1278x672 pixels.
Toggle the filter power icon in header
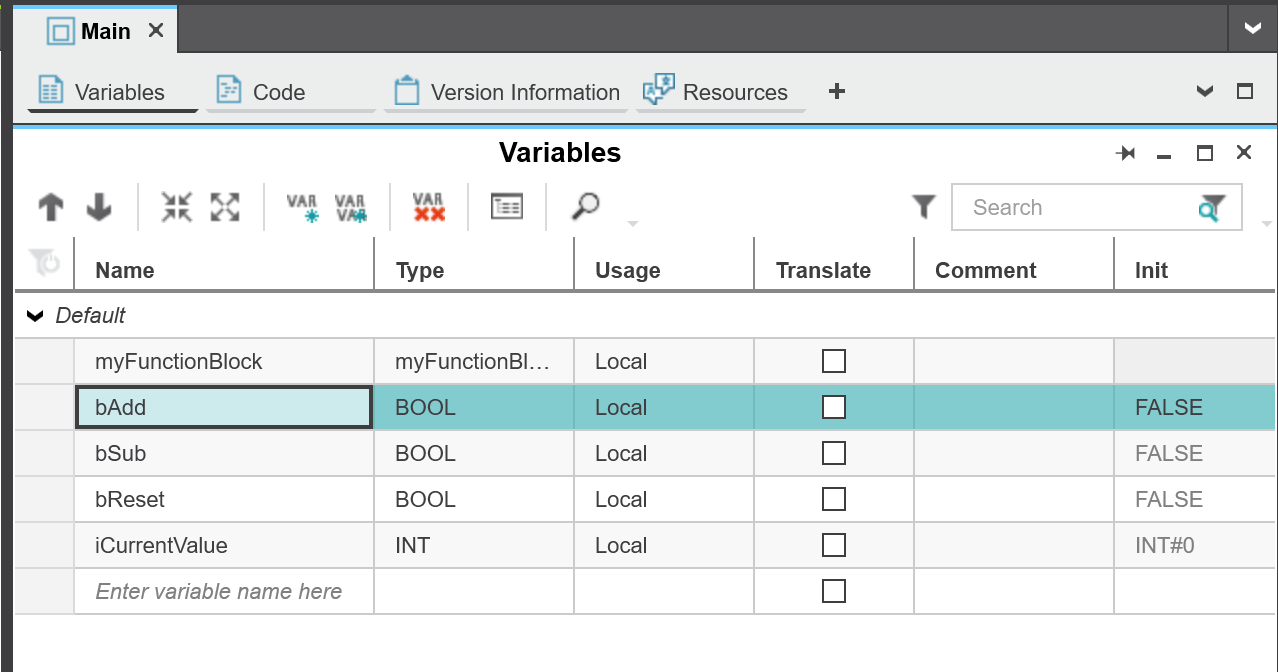[x=44, y=262]
